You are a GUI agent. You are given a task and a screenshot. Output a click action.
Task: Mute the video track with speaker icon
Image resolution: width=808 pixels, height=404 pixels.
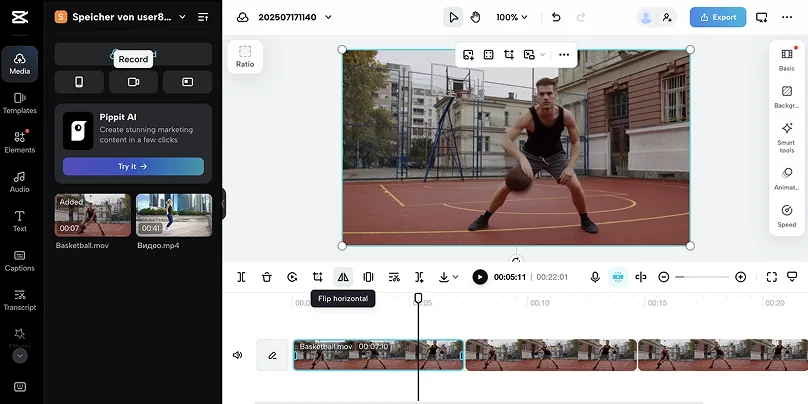238,355
